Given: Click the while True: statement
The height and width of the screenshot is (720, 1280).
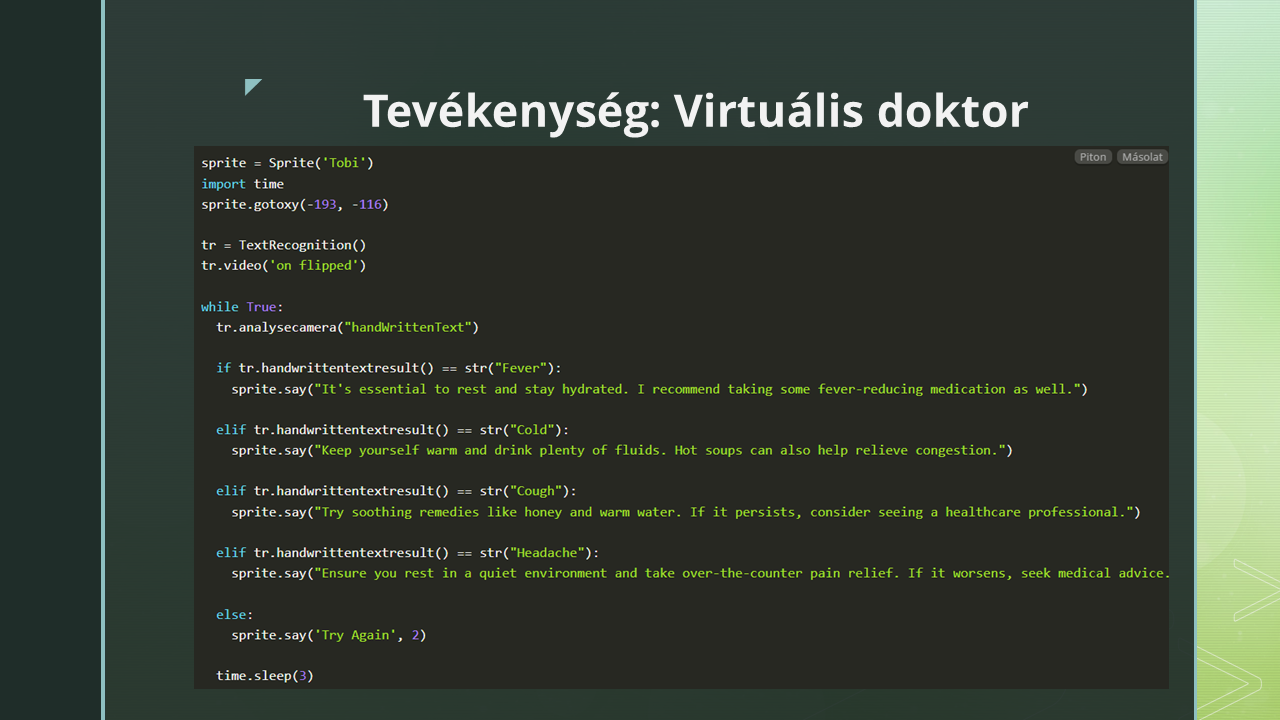Looking at the screenshot, I should (242, 307).
